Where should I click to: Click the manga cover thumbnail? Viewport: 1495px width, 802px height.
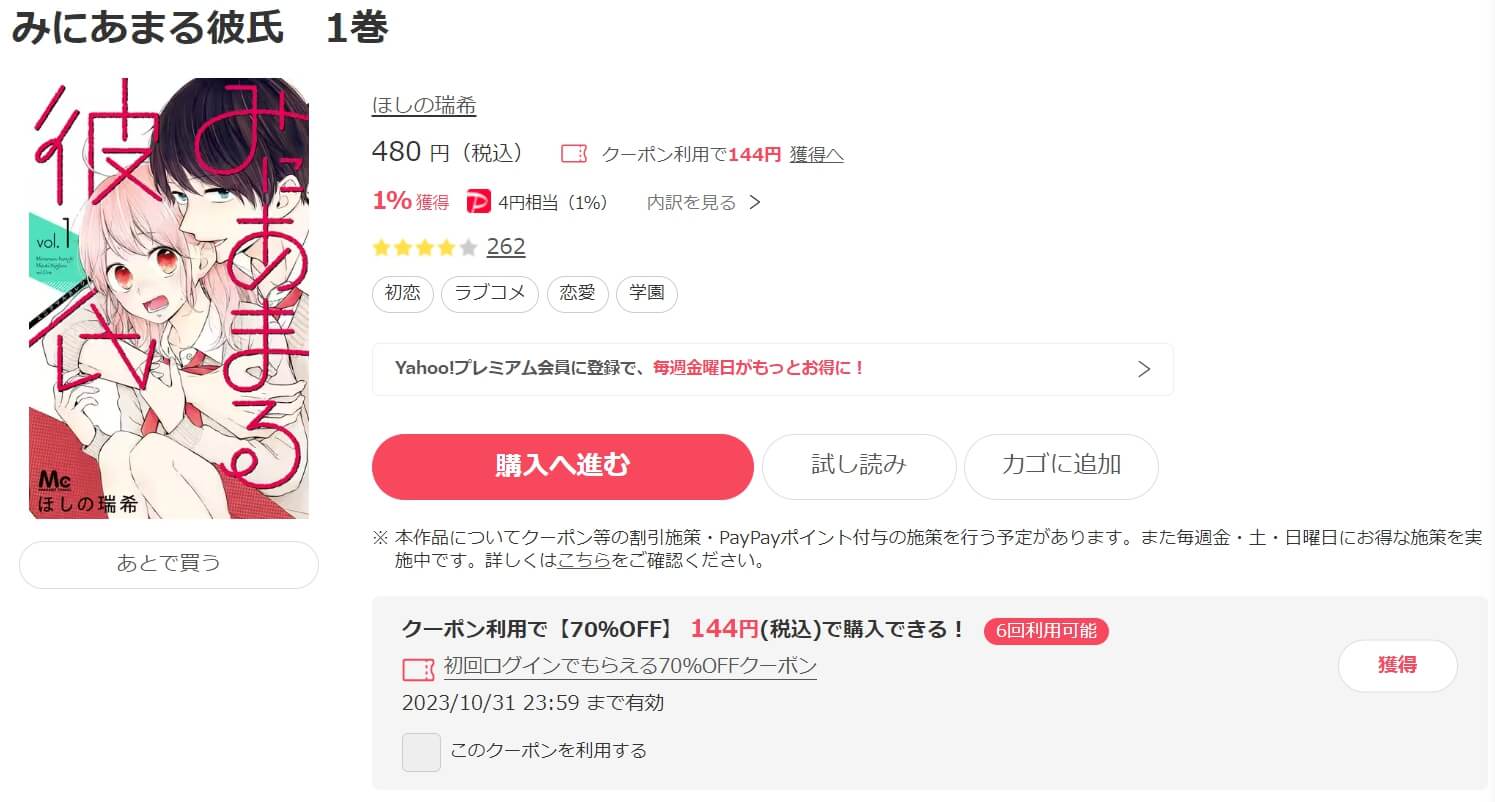click(169, 298)
